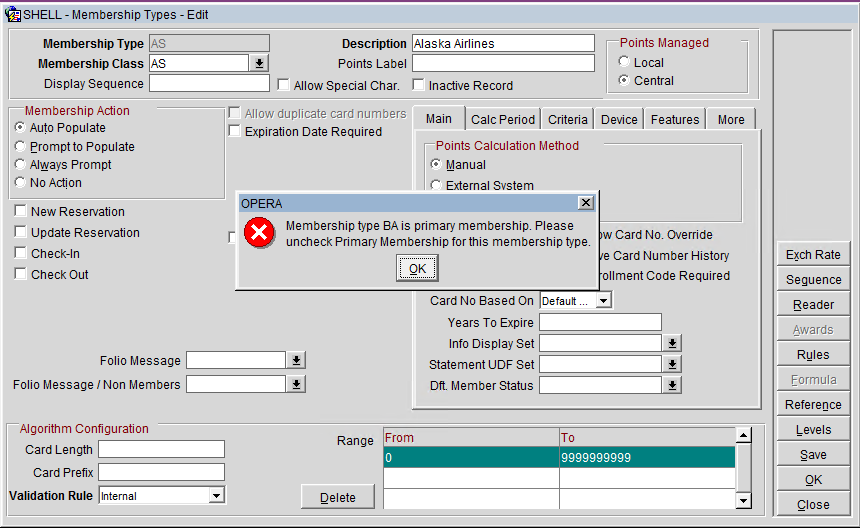Open the Features tab
This screenshot has width=860, height=528.
pyautogui.click(x=675, y=120)
